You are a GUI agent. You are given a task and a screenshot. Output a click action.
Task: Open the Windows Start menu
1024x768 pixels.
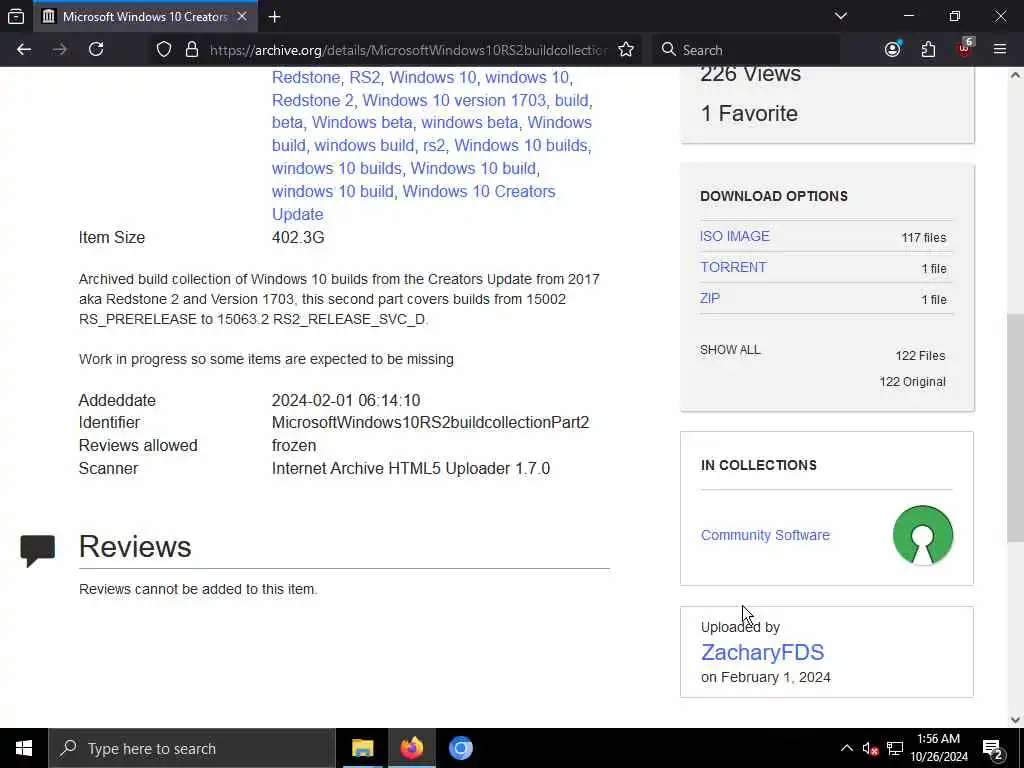pos(24,748)
